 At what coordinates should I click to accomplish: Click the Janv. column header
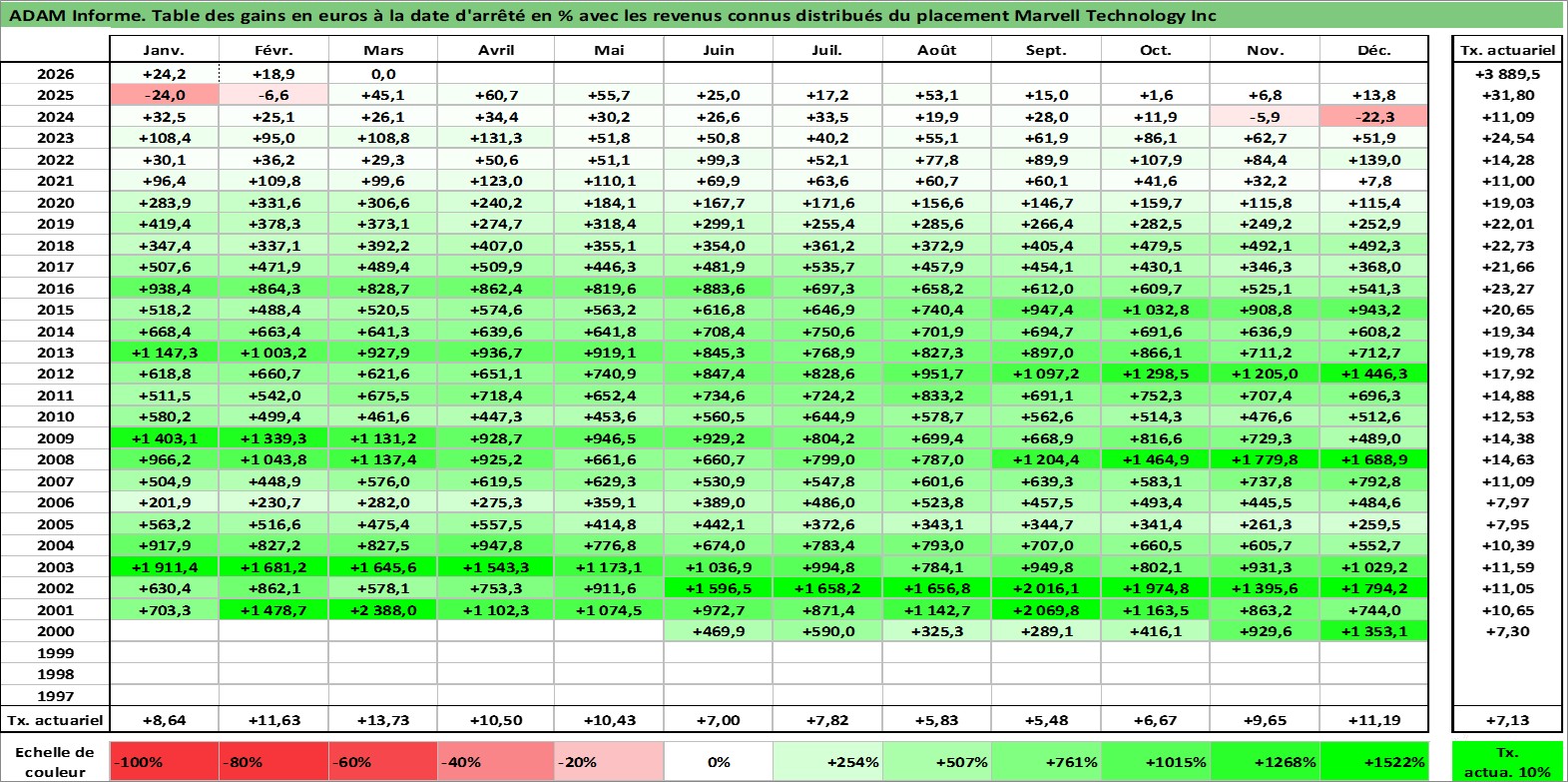tap(164, 50)
